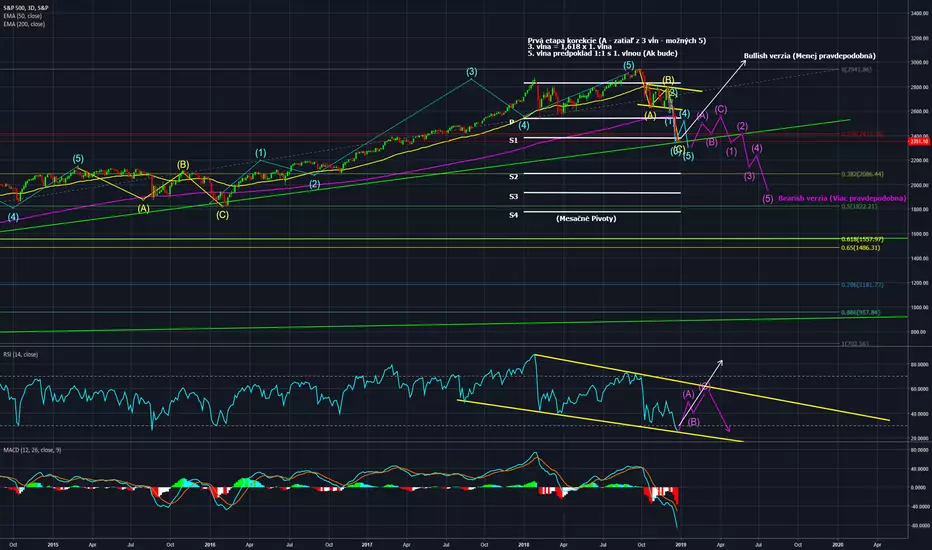Select wave (3) label at the cyan peak

[471, 72]
